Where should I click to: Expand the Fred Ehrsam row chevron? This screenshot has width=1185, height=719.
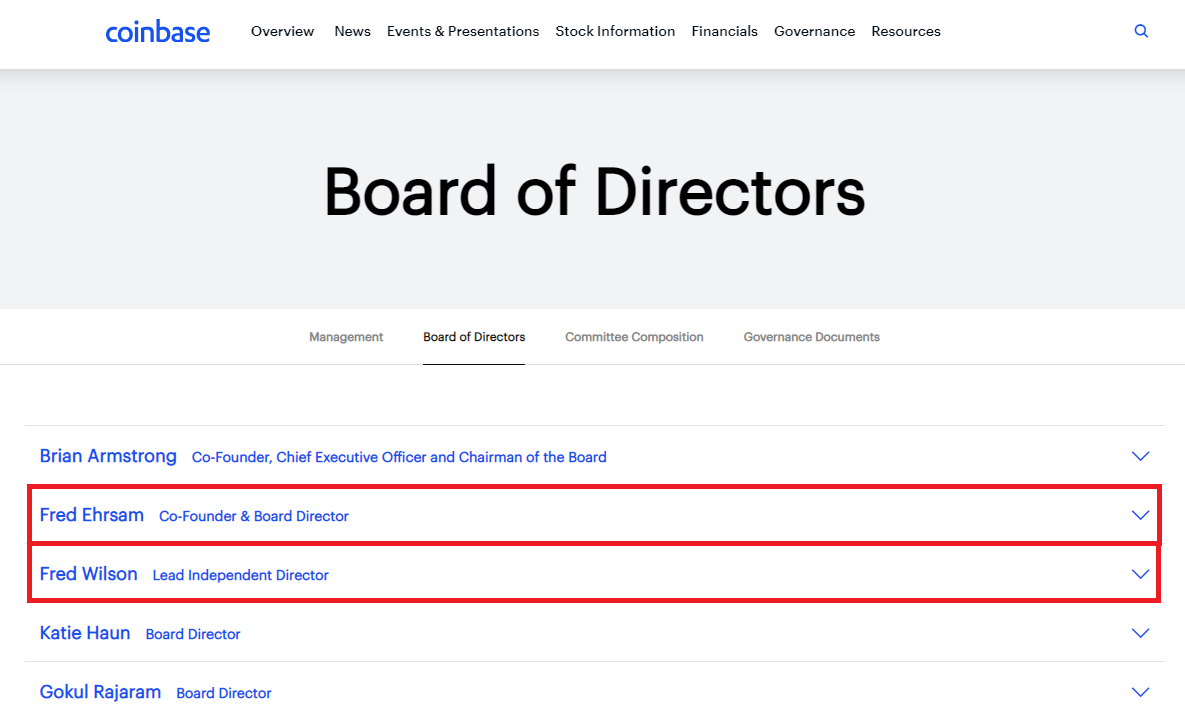pos(1140,515)
